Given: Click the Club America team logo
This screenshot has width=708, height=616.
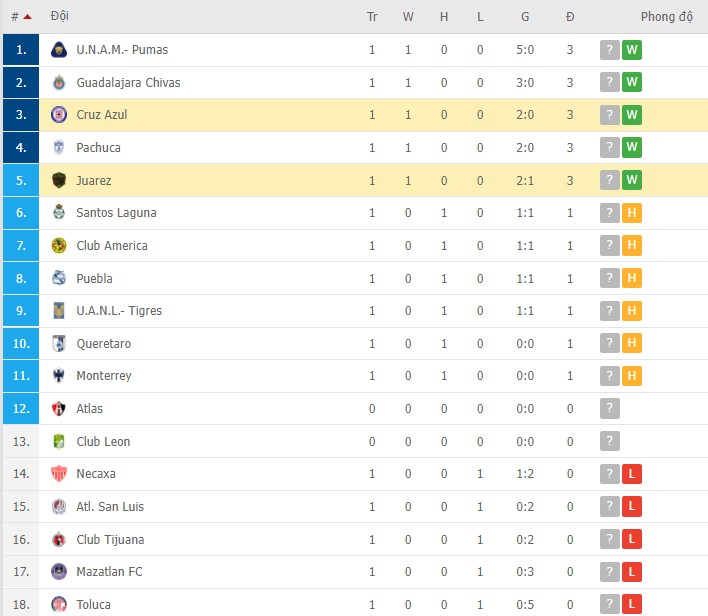Looking at the screenshot, I should [x=58, y=246].
